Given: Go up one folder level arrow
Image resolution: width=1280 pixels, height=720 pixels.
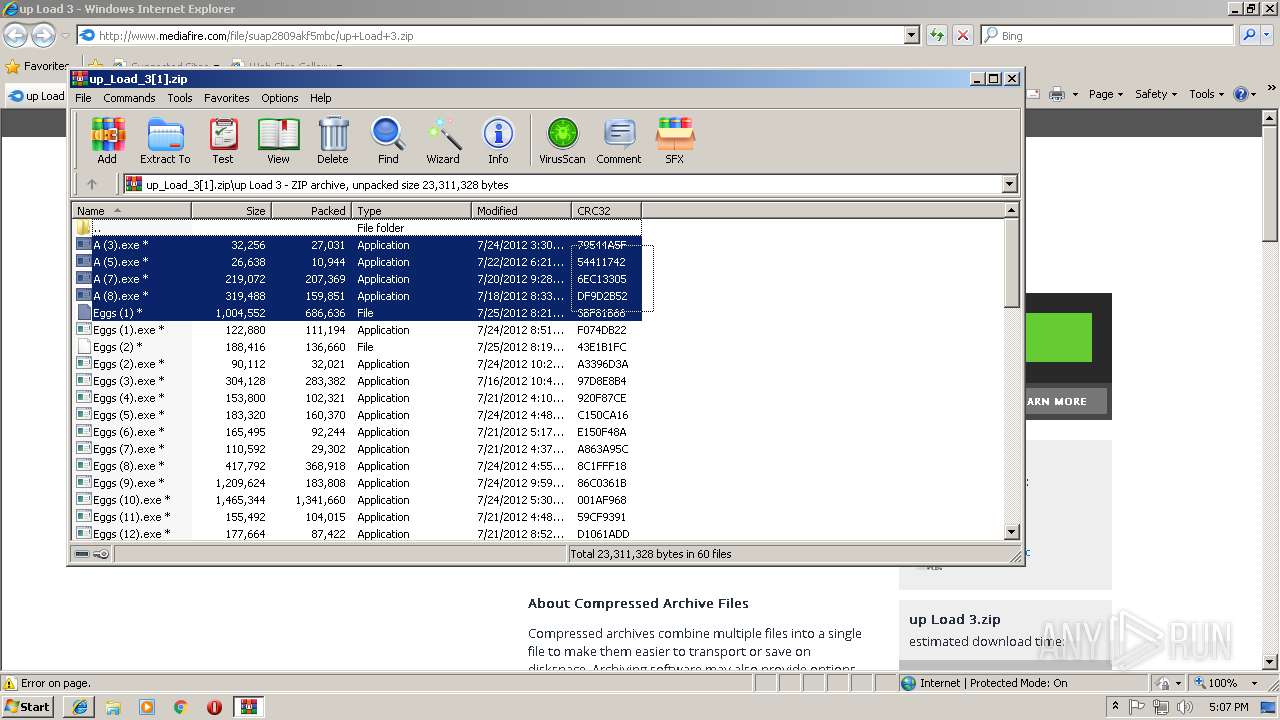Looking at the screenshot, I should tap(92, 184).
